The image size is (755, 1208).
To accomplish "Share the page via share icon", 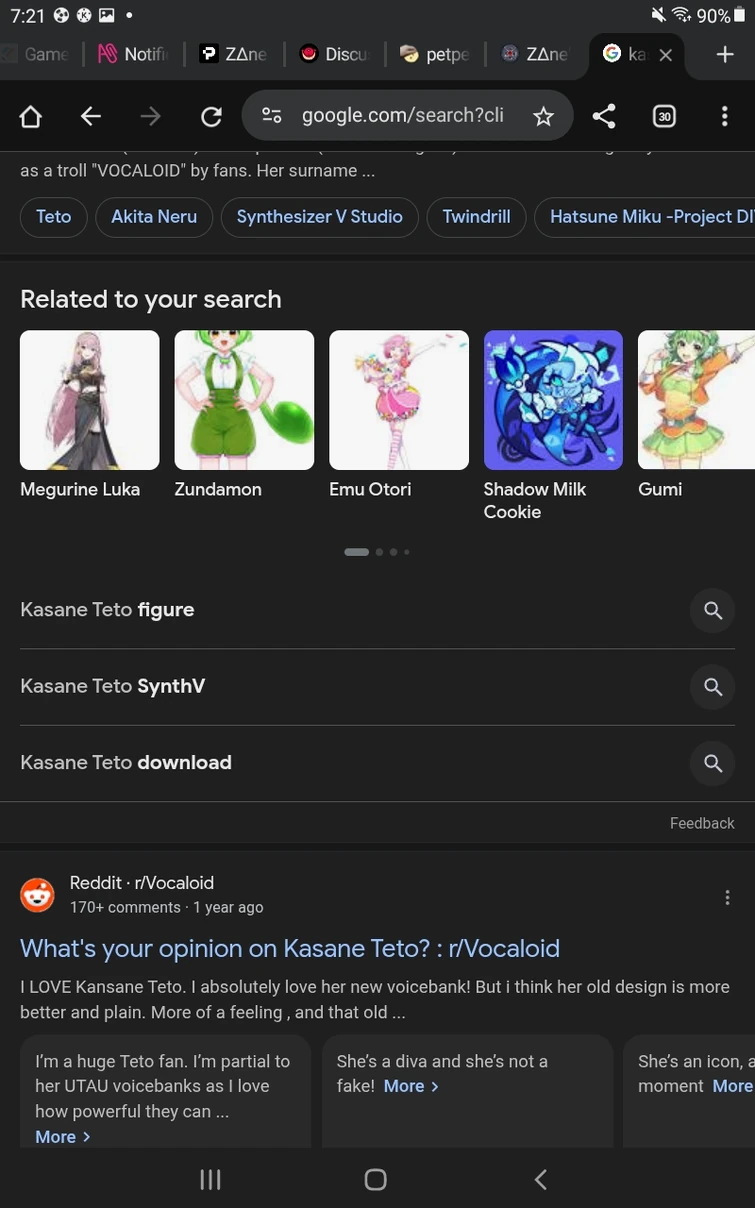I will point(604,117).
